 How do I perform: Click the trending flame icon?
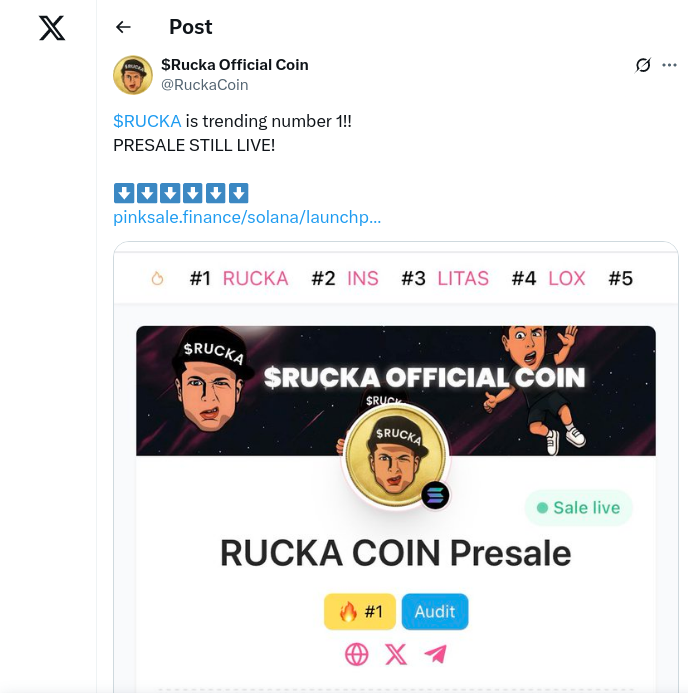click(x=157, y=279)
